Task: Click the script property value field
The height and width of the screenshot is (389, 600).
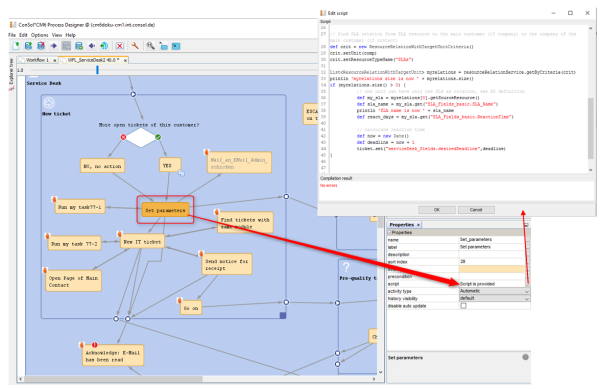Action: click(x=492, y=284)
